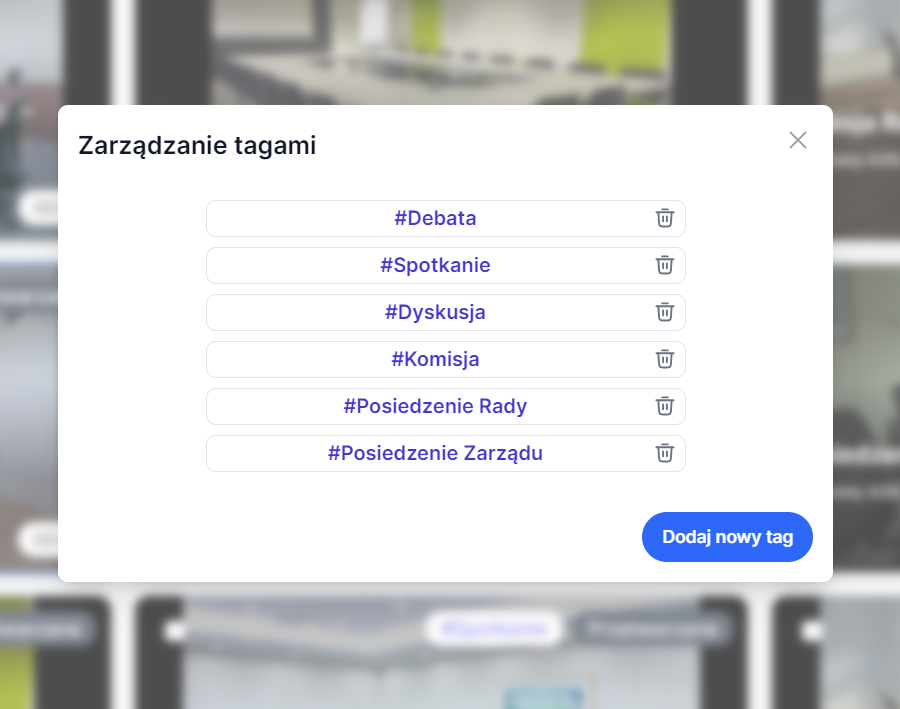Screen dimensions: 900x709
Task: Click the Zarządzanie tagami dialog heading
Action: tap(197, 146)
